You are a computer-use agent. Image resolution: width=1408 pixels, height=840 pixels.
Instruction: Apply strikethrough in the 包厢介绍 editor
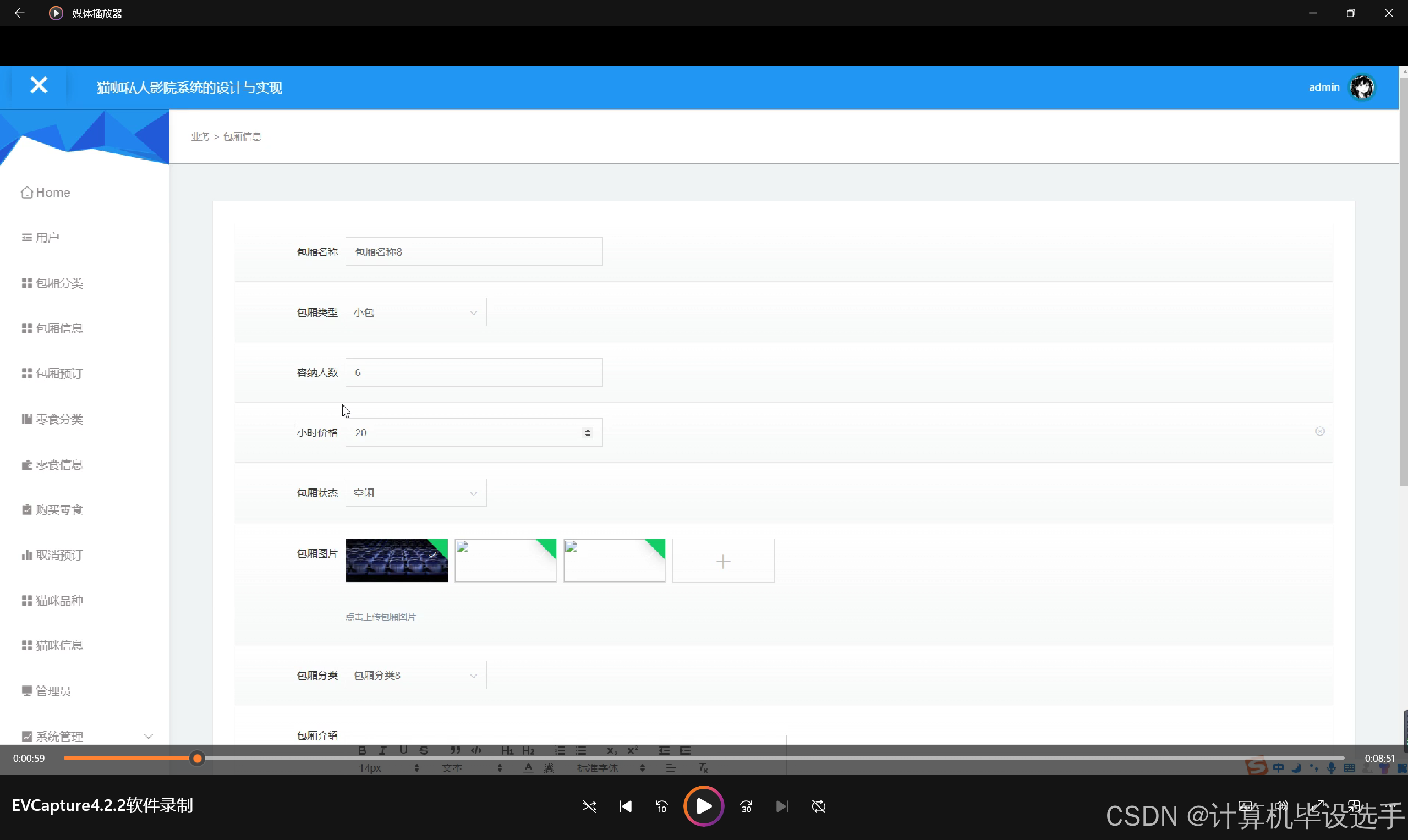(x=424, y=750)
